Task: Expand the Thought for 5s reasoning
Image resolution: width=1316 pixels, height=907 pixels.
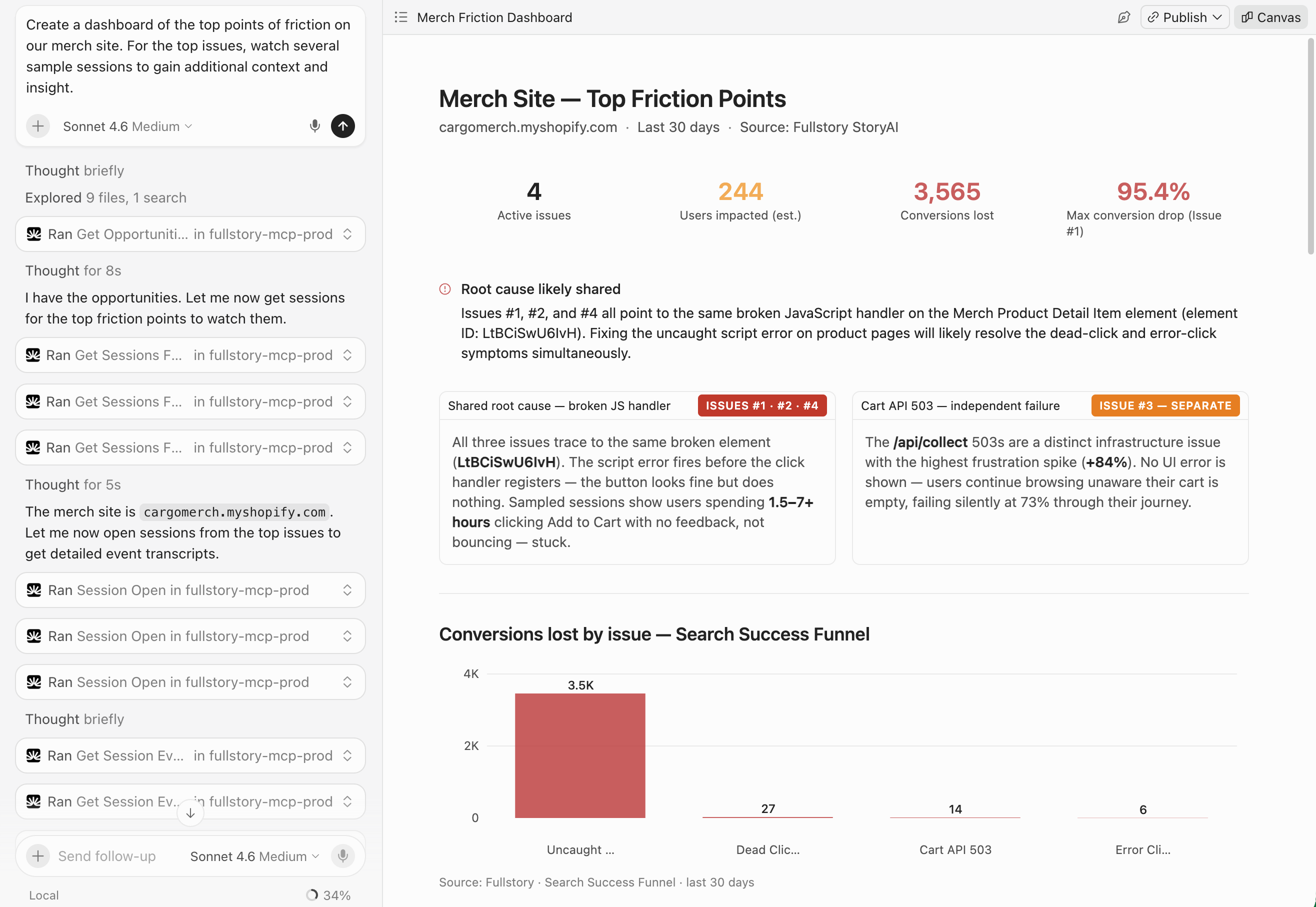Action: pos(73,485)
